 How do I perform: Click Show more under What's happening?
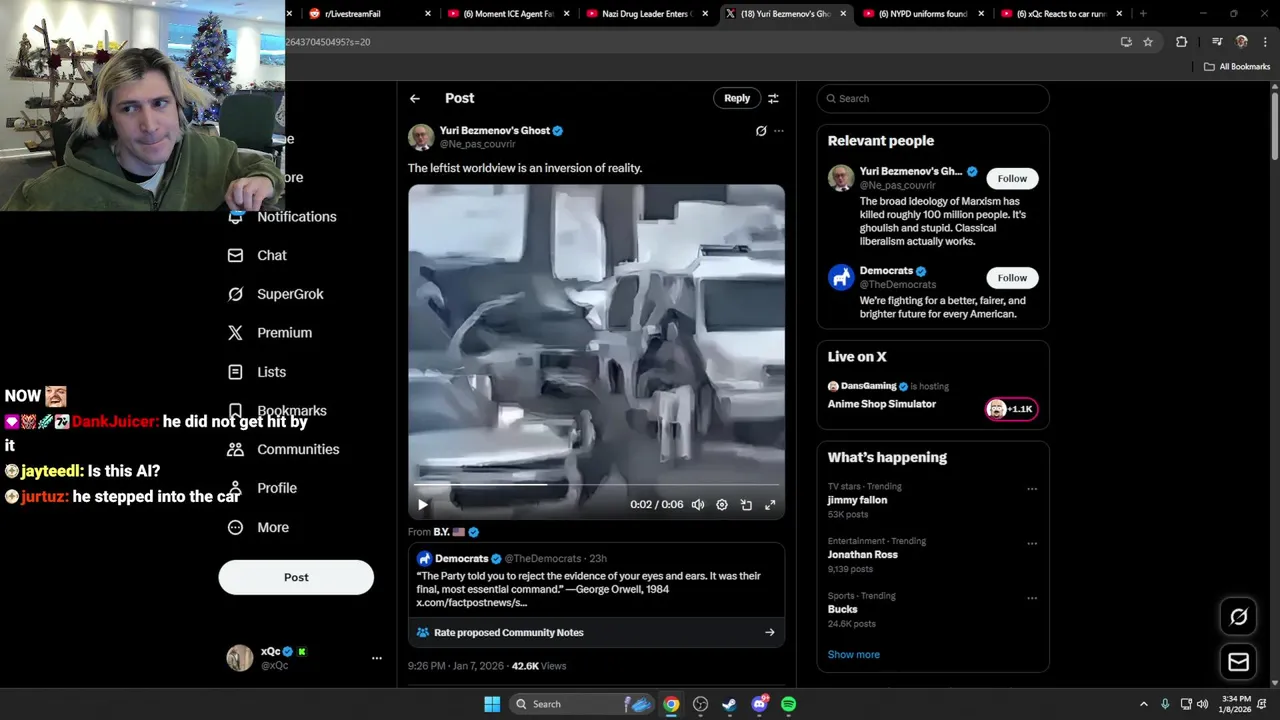(854, 654)
